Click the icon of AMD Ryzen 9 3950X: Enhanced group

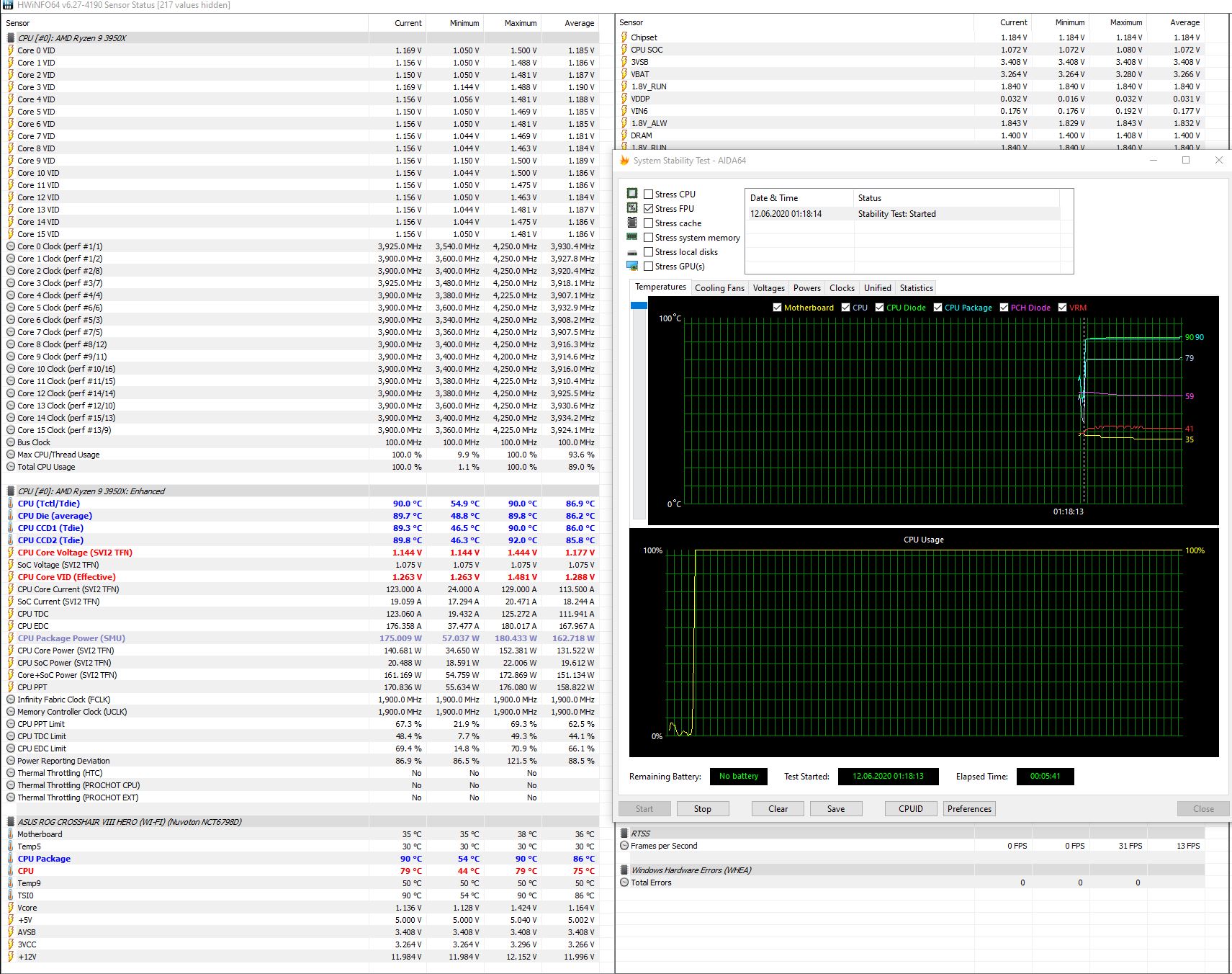click(x=11, y=491)
